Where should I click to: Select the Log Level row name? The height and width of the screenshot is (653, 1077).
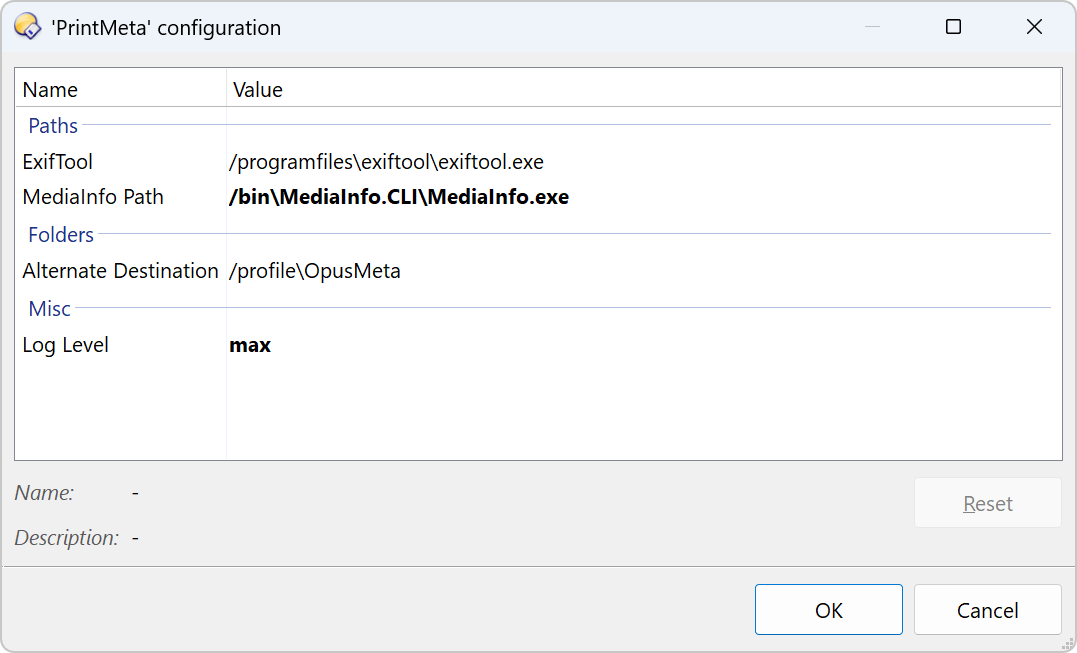point(66,345)
